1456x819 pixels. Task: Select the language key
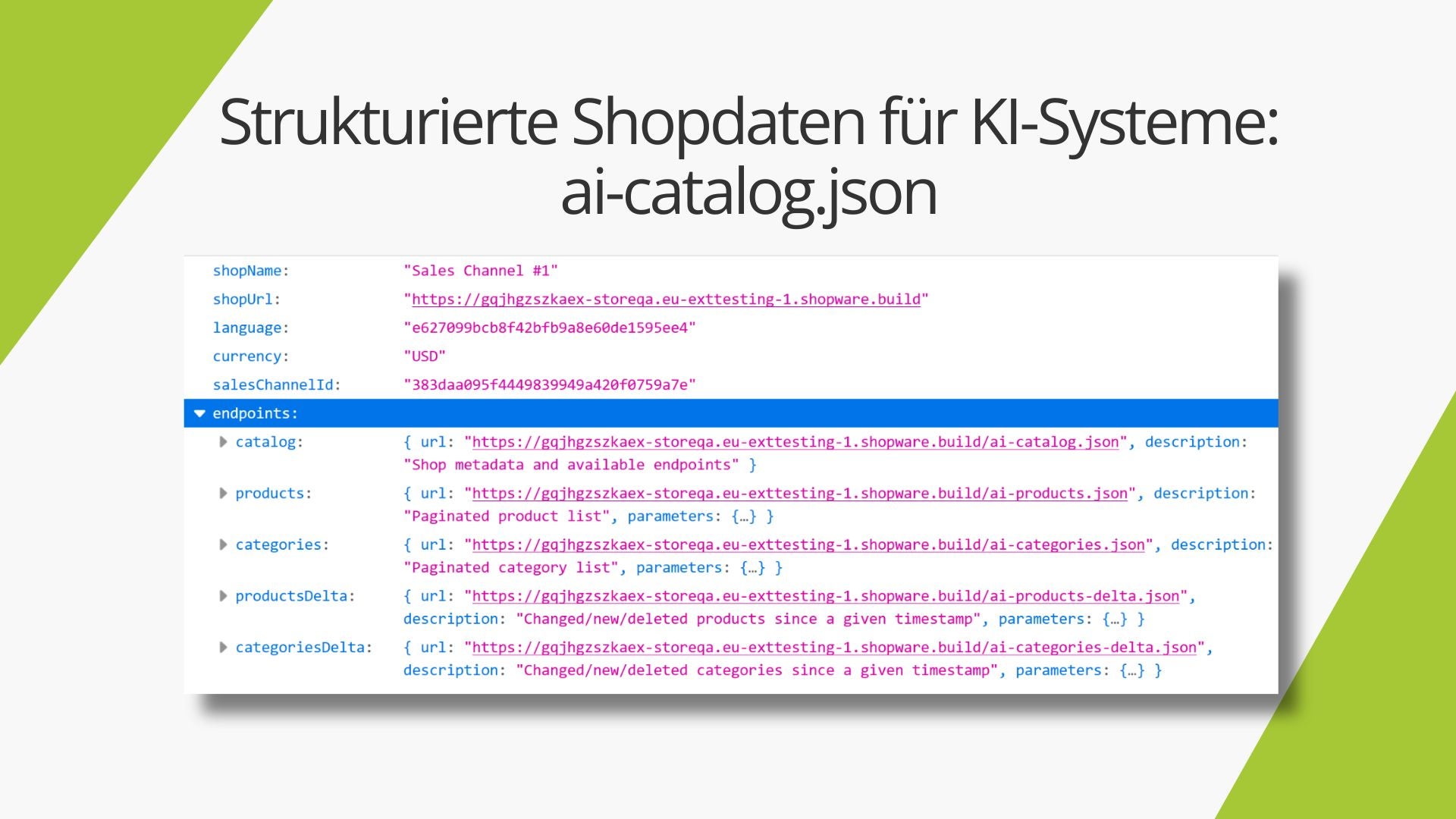click(250, 328)
